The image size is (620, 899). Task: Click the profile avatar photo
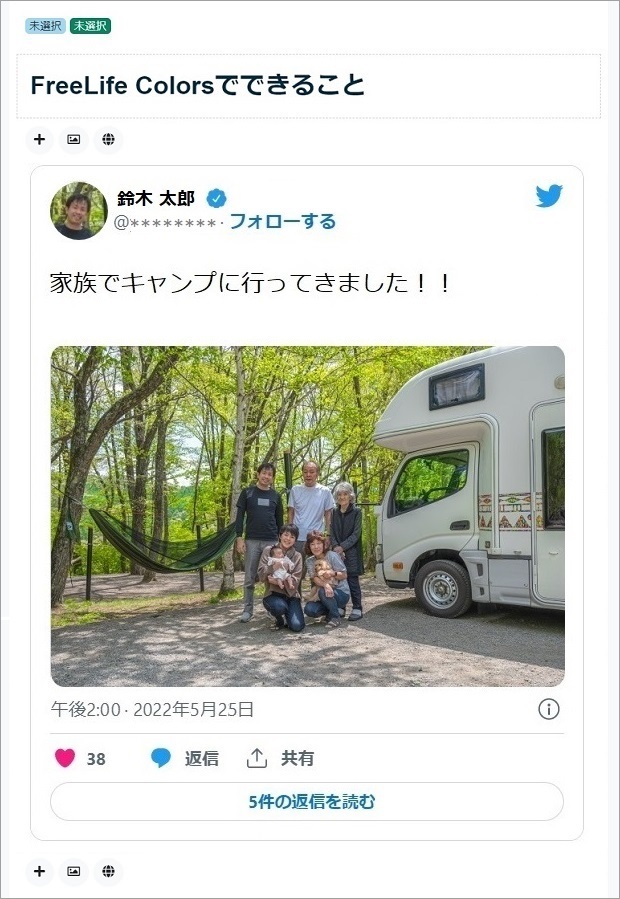pyautogui.click(x=79, y=210)
